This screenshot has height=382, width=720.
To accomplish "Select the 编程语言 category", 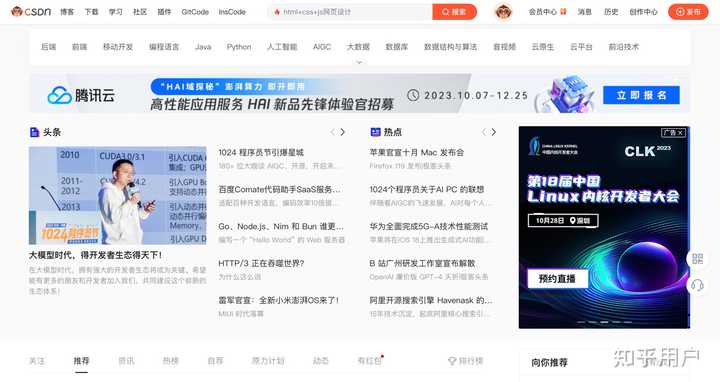I will [164, 47].
